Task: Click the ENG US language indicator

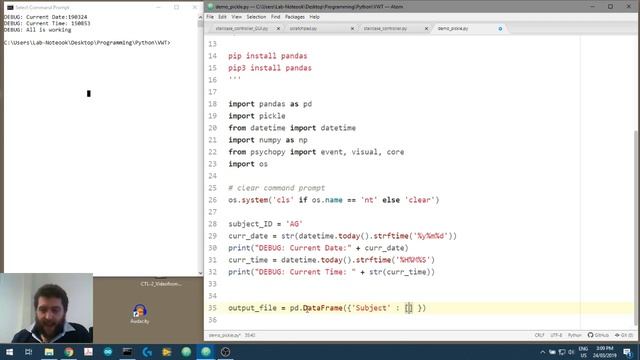Action: pos(583,352)
